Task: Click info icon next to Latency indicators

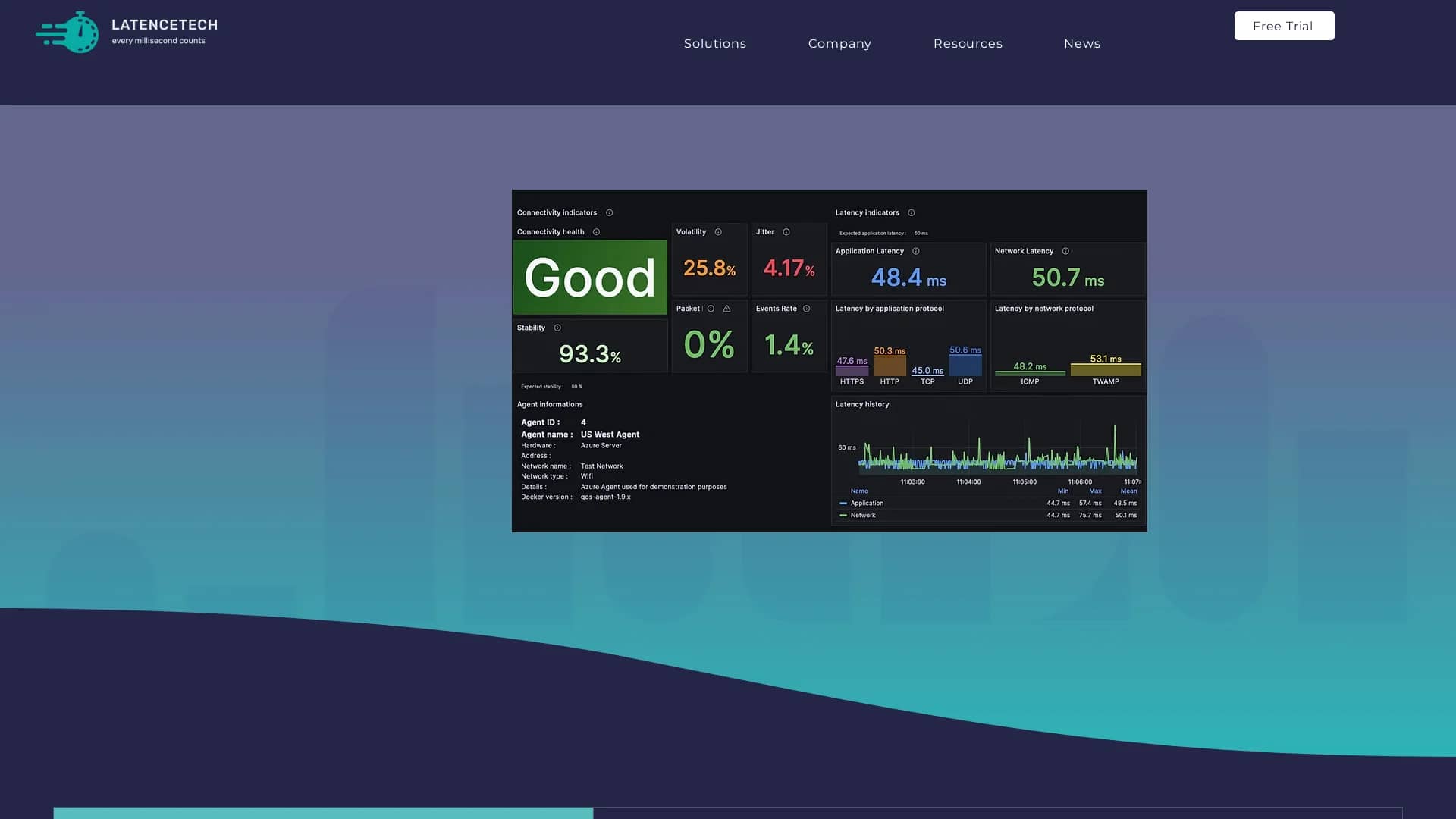Action: [x=912, y=213]
